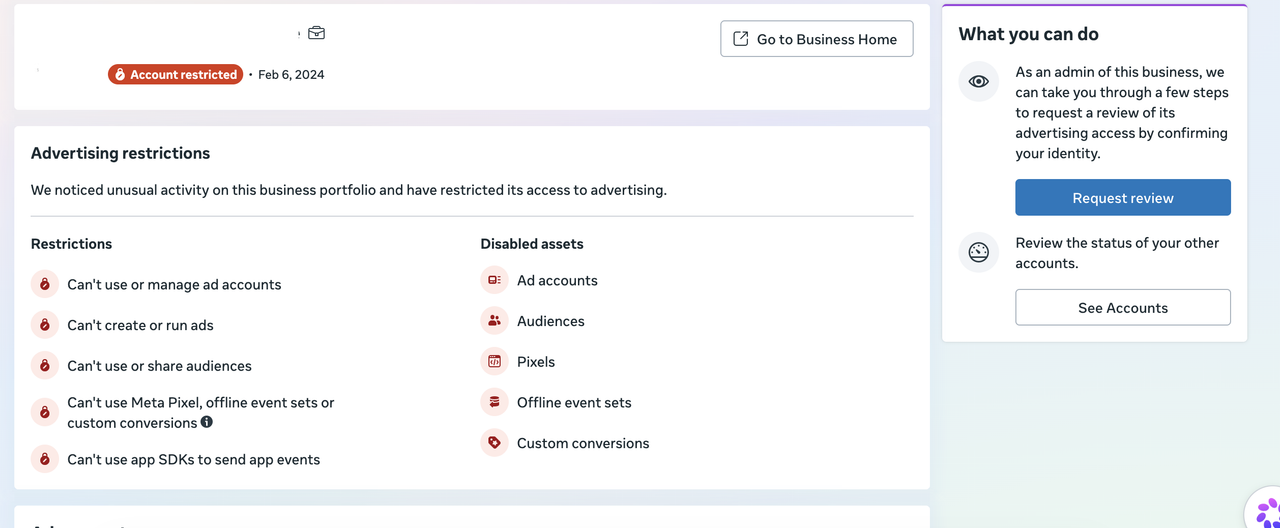Click the Can't create or run ads text
1280x528 pixels.
pyautogui.click(x=140, y=325)
